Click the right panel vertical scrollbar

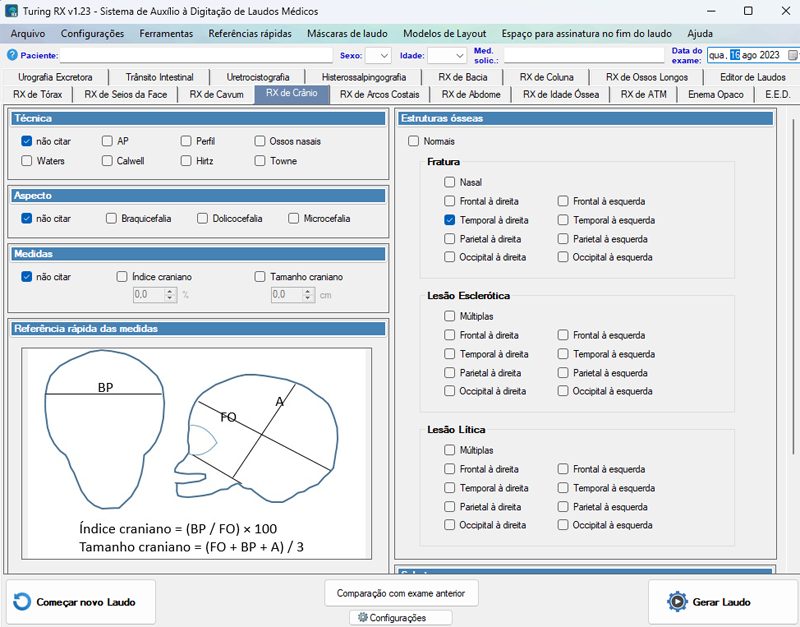794,300
